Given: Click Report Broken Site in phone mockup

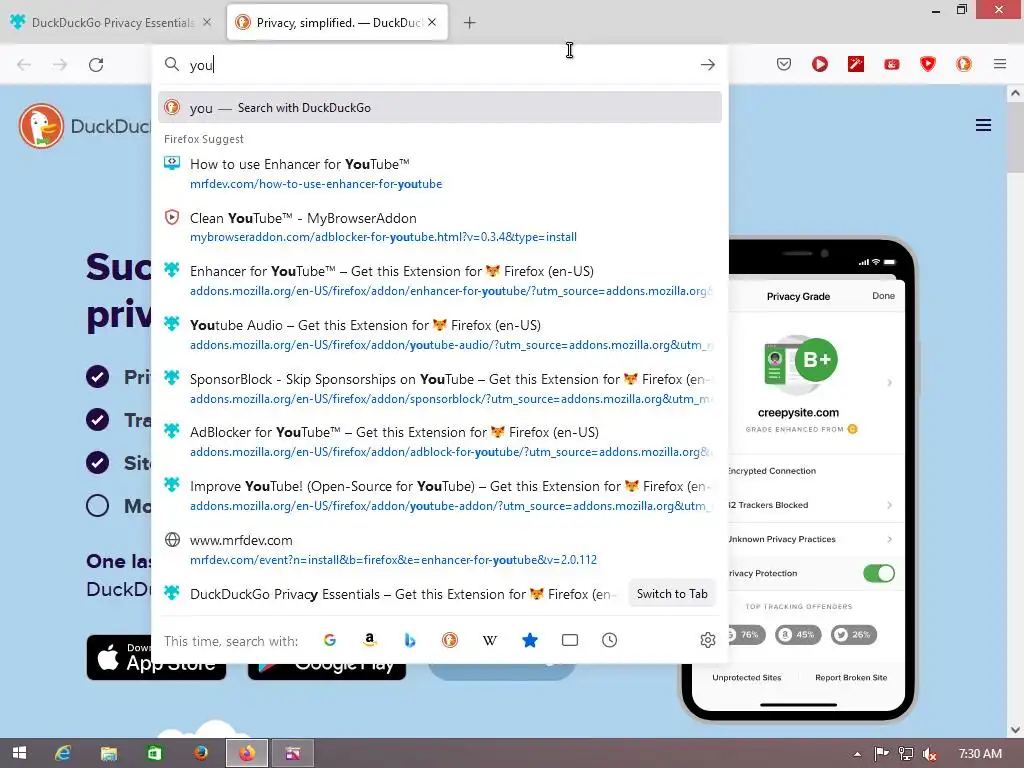Looking at the screenshot, I should click(851, 677).
